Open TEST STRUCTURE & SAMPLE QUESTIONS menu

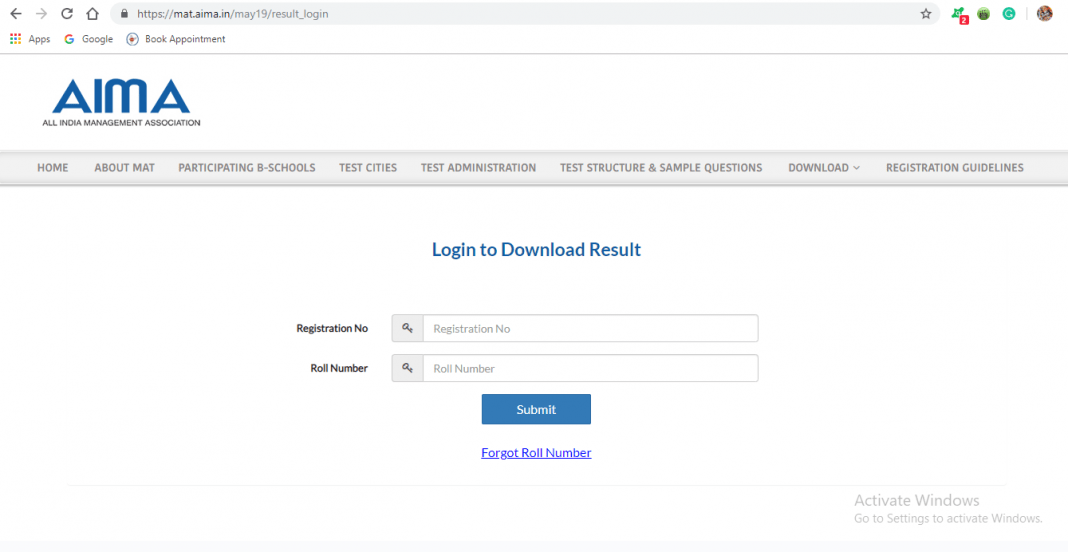coord(661,168)
